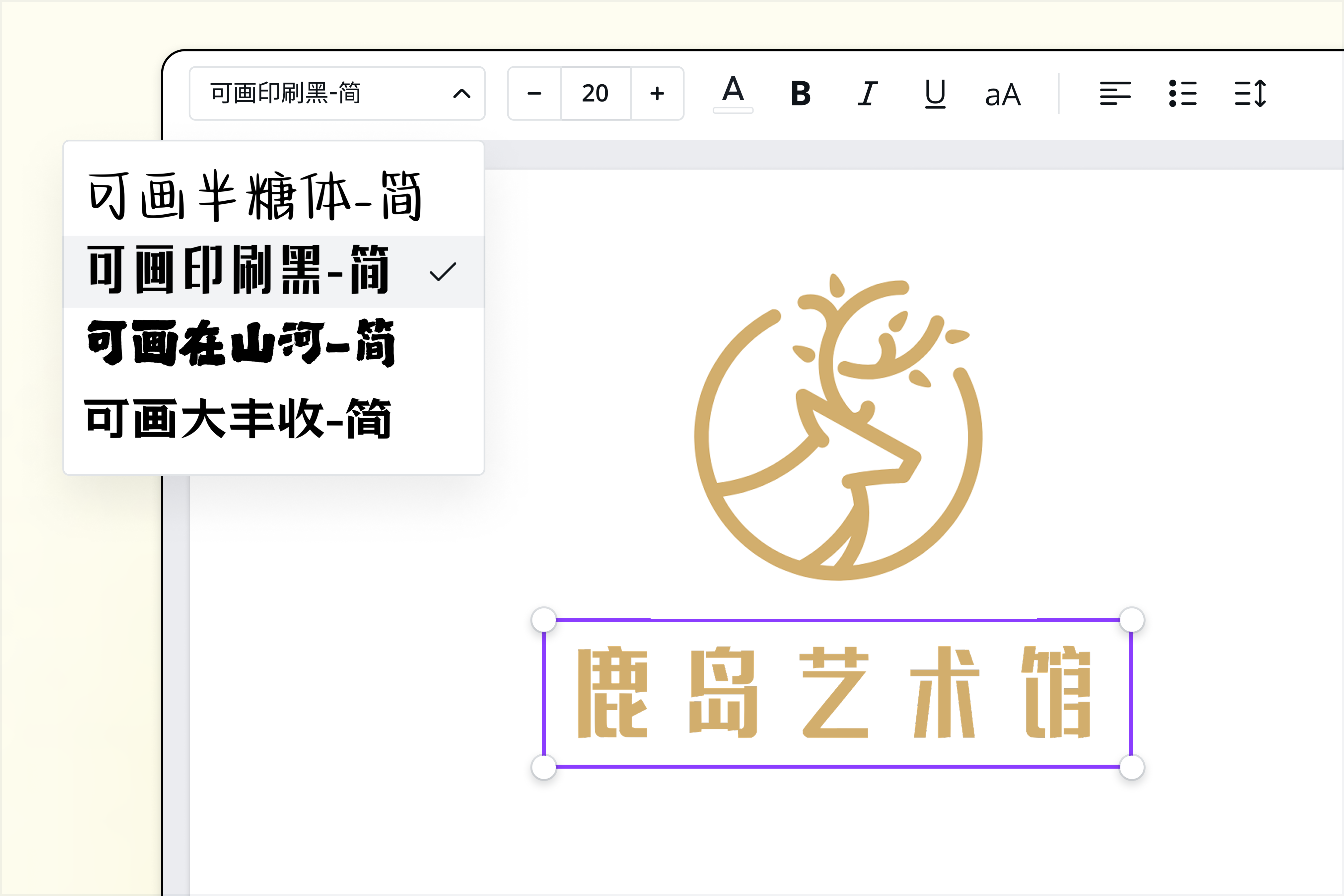Toggle underline formatting
1344x896 pixels.
pos(935,94)
